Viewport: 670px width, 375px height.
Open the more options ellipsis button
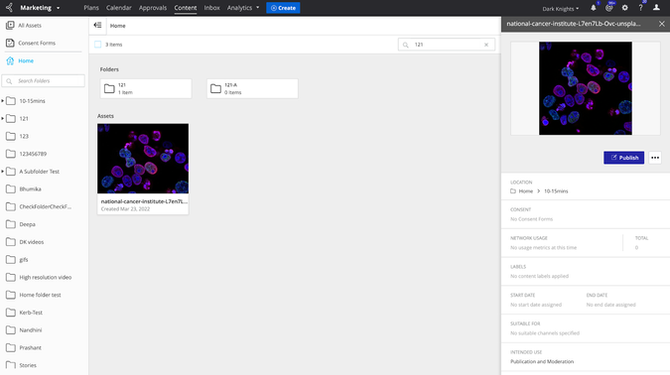coord(655,158)
